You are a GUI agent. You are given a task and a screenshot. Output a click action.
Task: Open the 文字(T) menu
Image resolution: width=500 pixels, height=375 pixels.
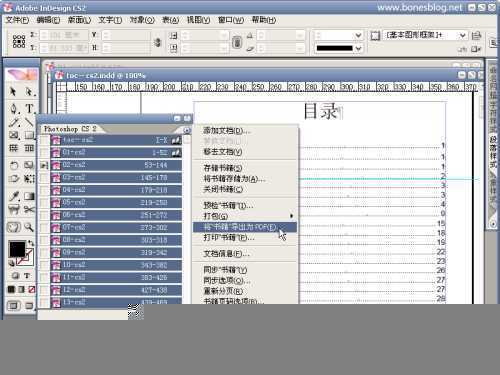tap(110, 20)
